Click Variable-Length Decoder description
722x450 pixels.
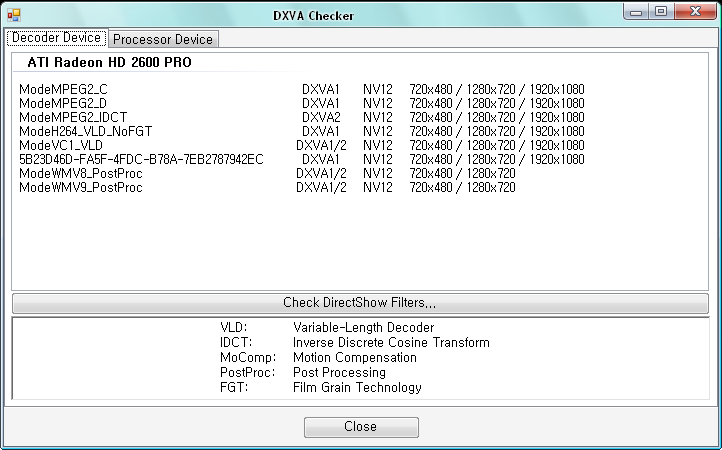tap(363, 327)
